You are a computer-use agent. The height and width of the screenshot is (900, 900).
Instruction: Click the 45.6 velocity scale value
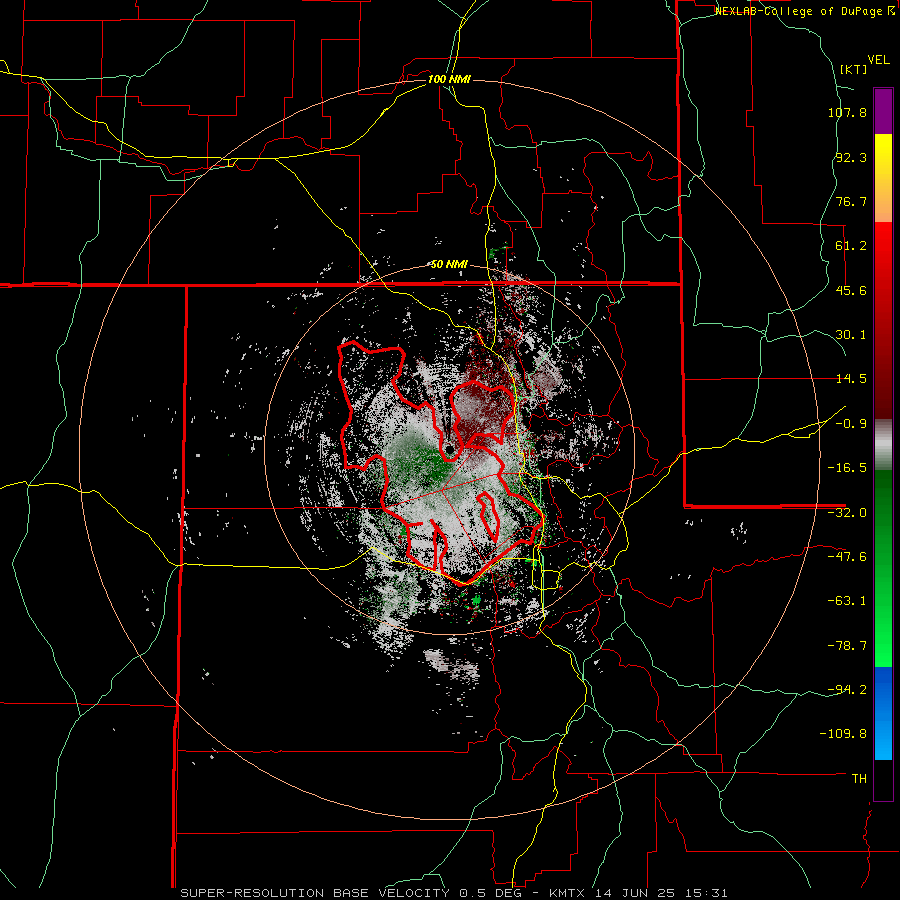click(851, 290)
